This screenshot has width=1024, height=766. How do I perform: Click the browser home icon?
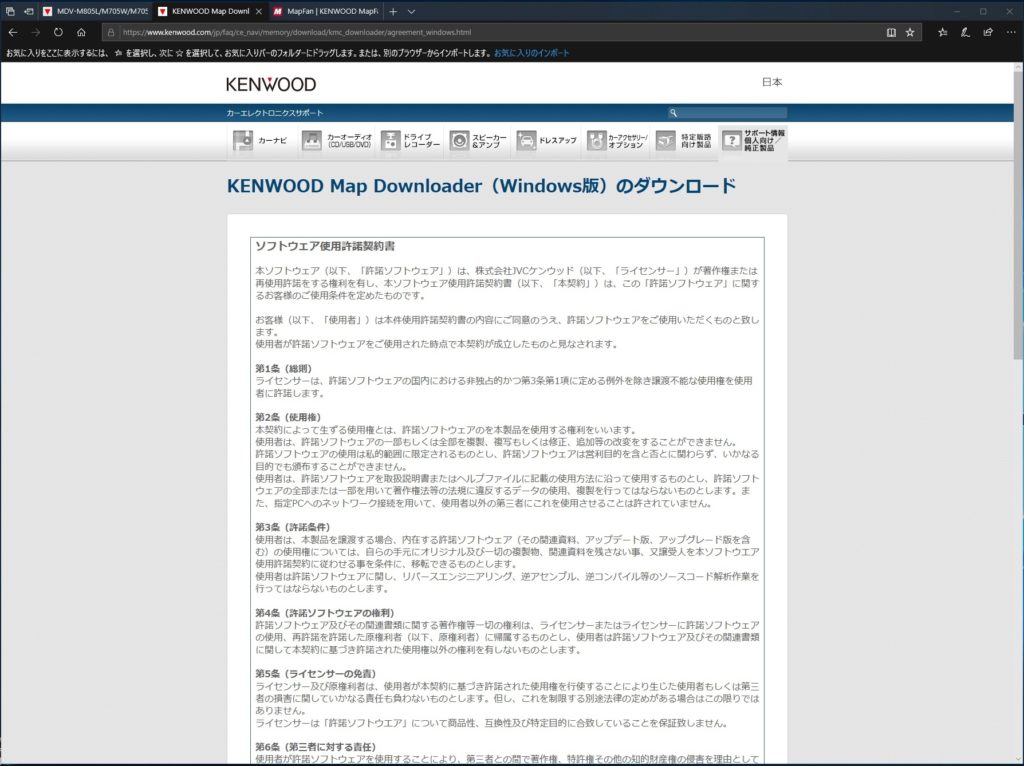click(x=81, y=32)
